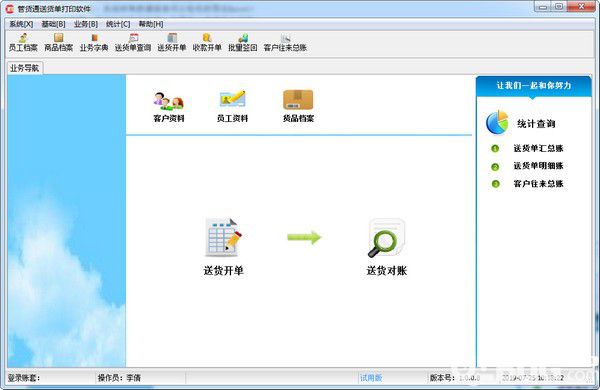Click 操作员 status bar entry

(119, 378)
